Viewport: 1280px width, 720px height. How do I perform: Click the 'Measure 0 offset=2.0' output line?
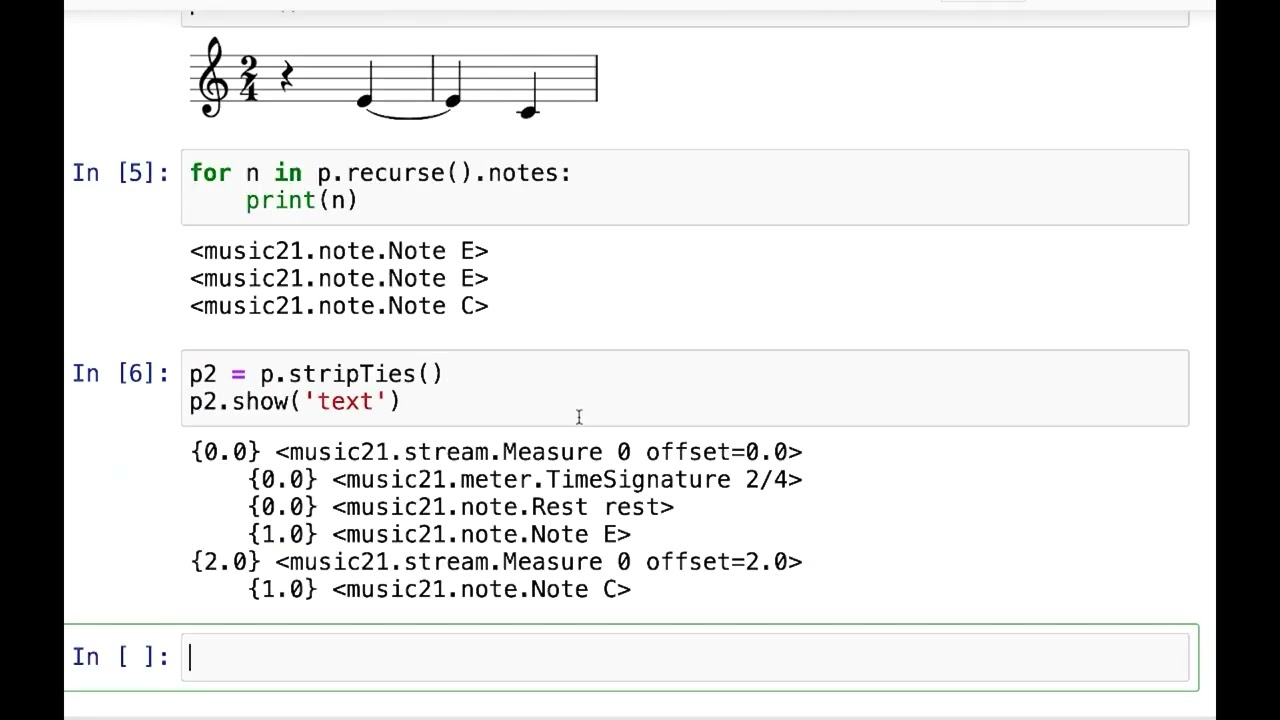pos(496,562)
